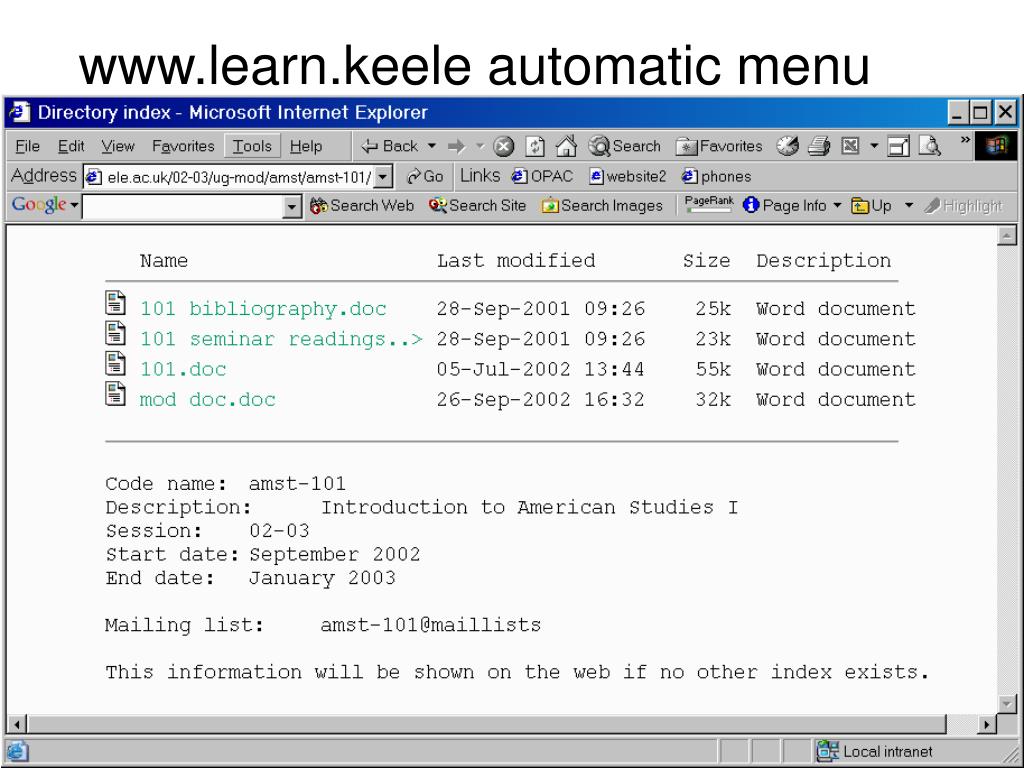Click the Stop loading icon

coord(503,146)
